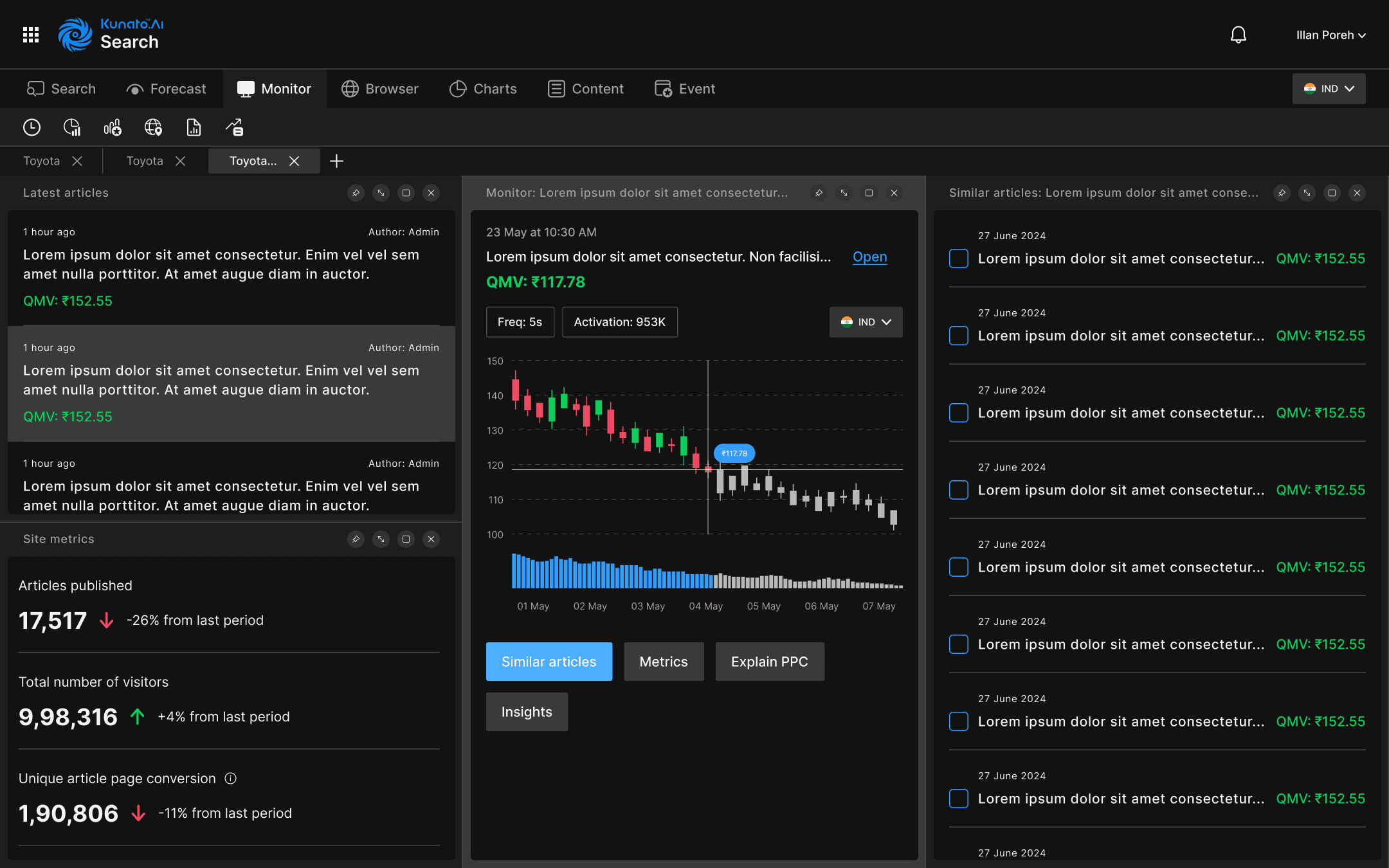Click the Explain PPC button

click(770, 662)
